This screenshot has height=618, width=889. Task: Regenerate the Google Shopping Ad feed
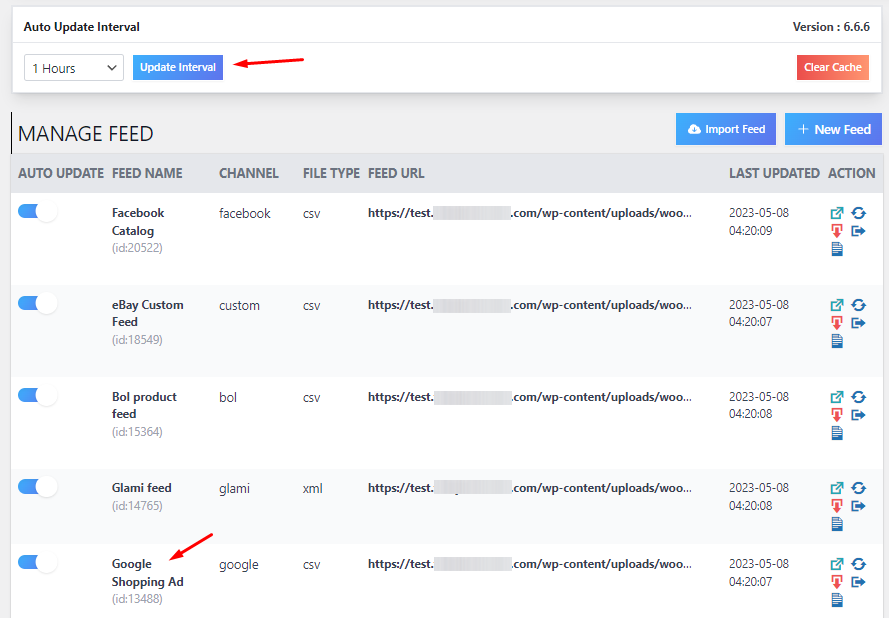[x=858, y=564]
